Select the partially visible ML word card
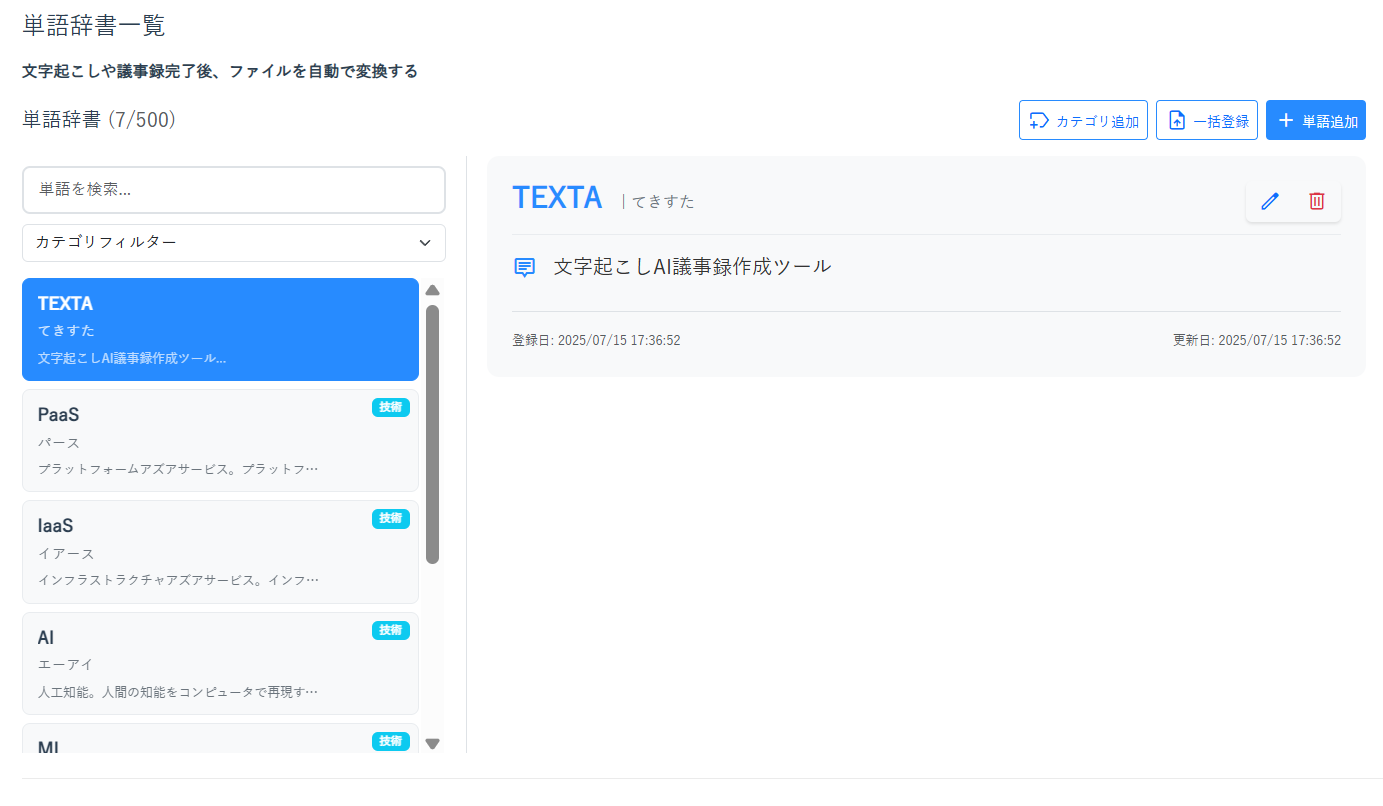The image size is (1383, 806). tap(220, 738)
